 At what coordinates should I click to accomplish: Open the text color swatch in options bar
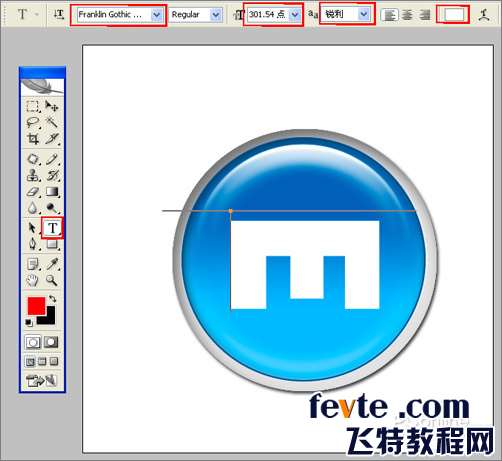coord(453,15)
